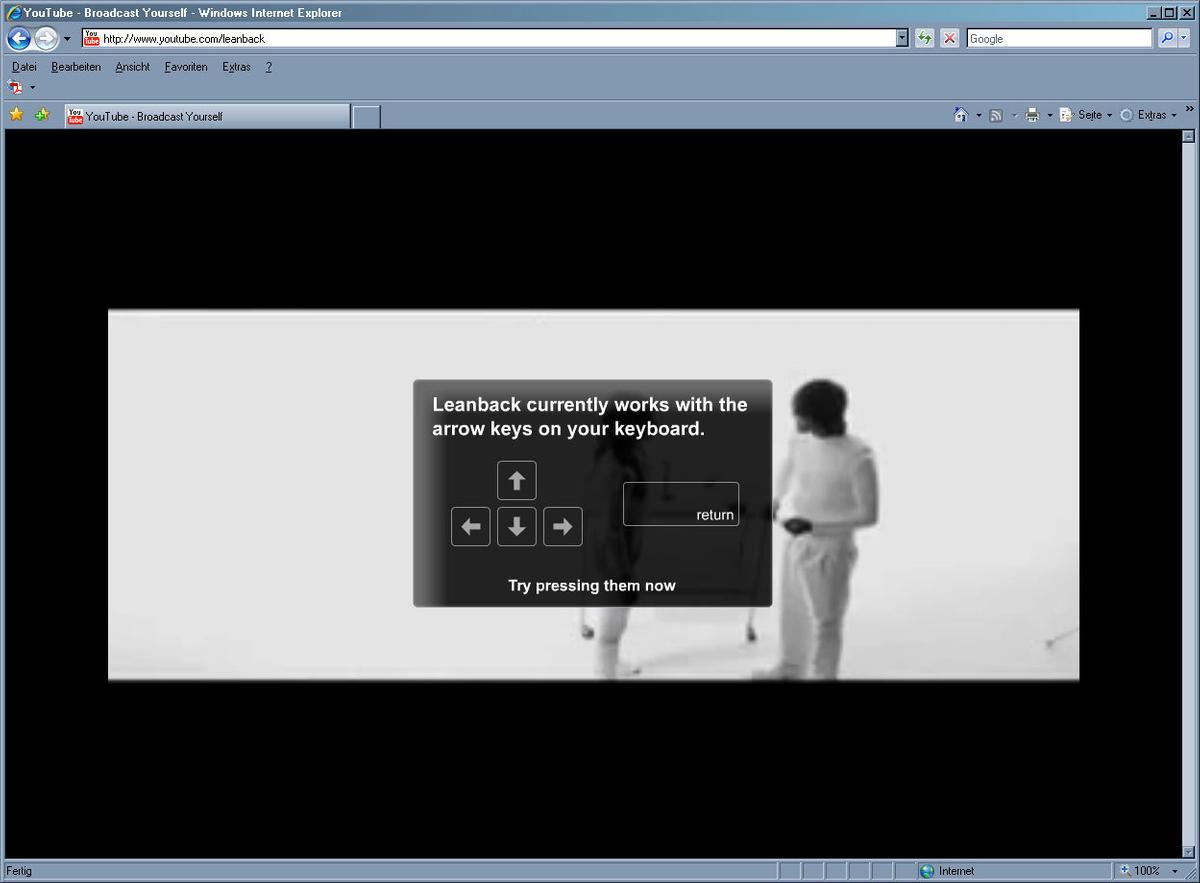Click the RSS feeds icon
Image resolution: width=1200 pixels, height=883 pixels.
996,115
